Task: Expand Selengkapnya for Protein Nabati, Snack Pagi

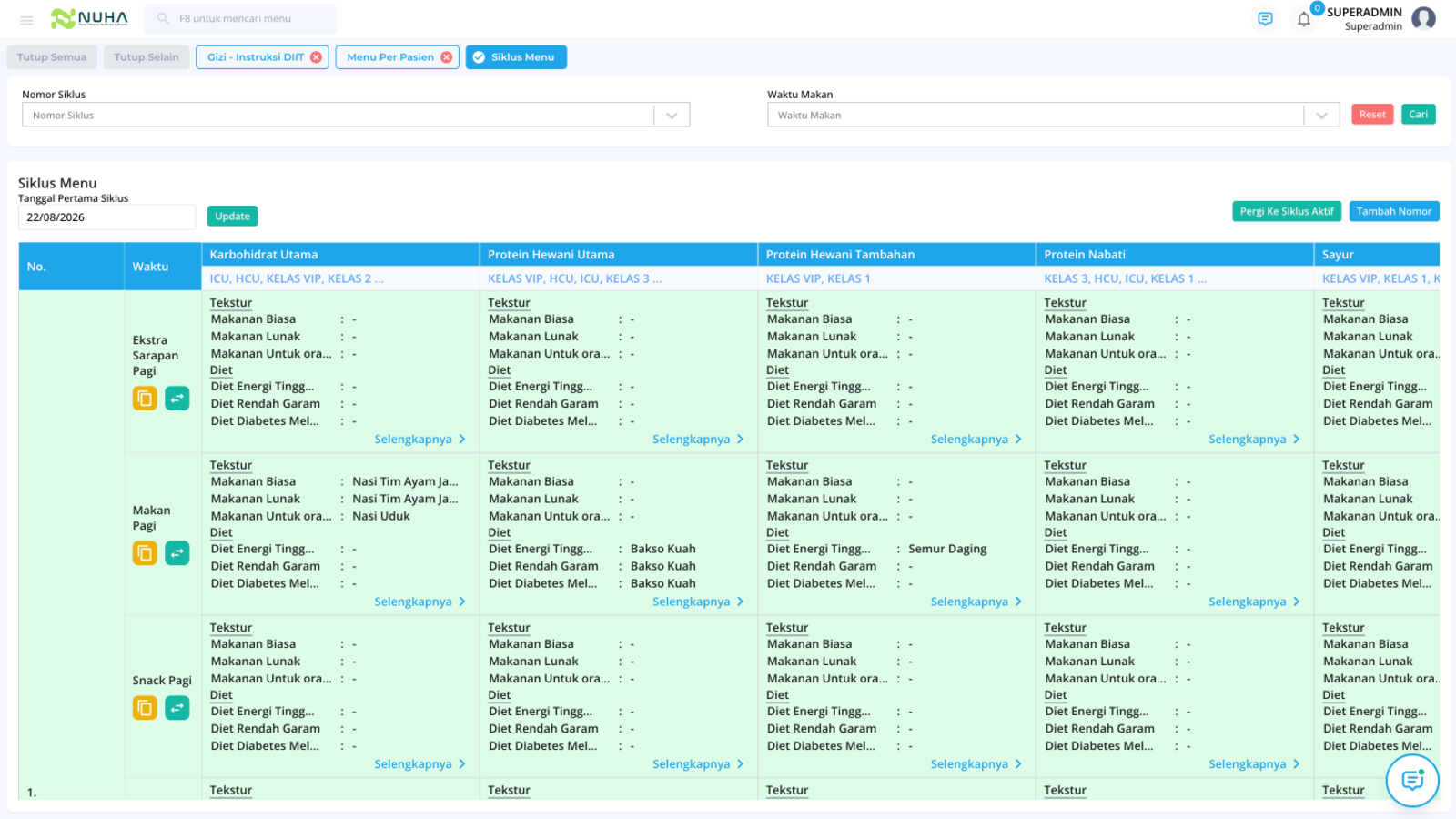Action: click(x=1254, y=764)
